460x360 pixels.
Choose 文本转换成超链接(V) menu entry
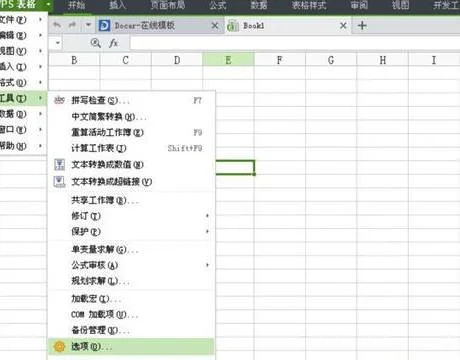132,182
